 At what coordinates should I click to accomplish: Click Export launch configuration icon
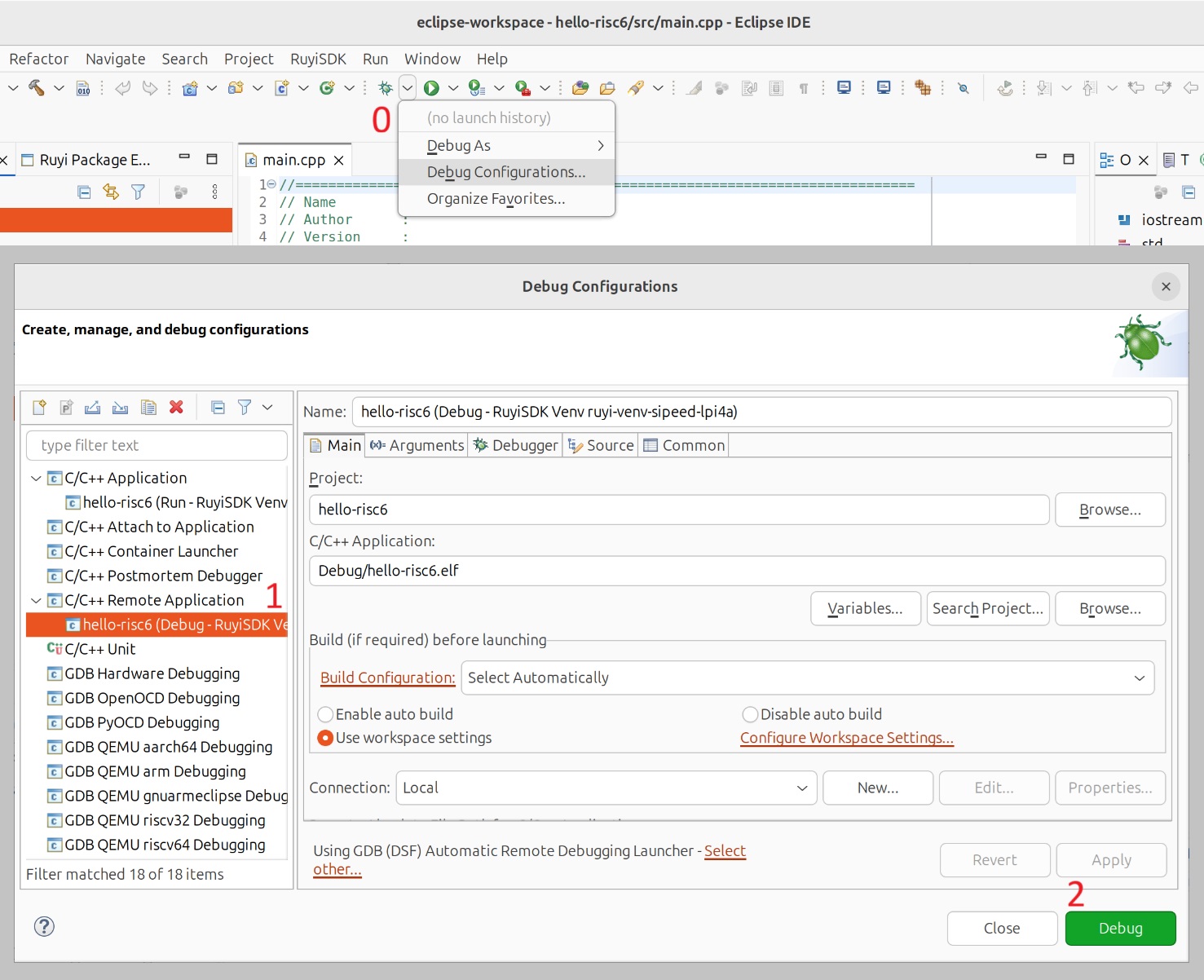pos(93,407)
